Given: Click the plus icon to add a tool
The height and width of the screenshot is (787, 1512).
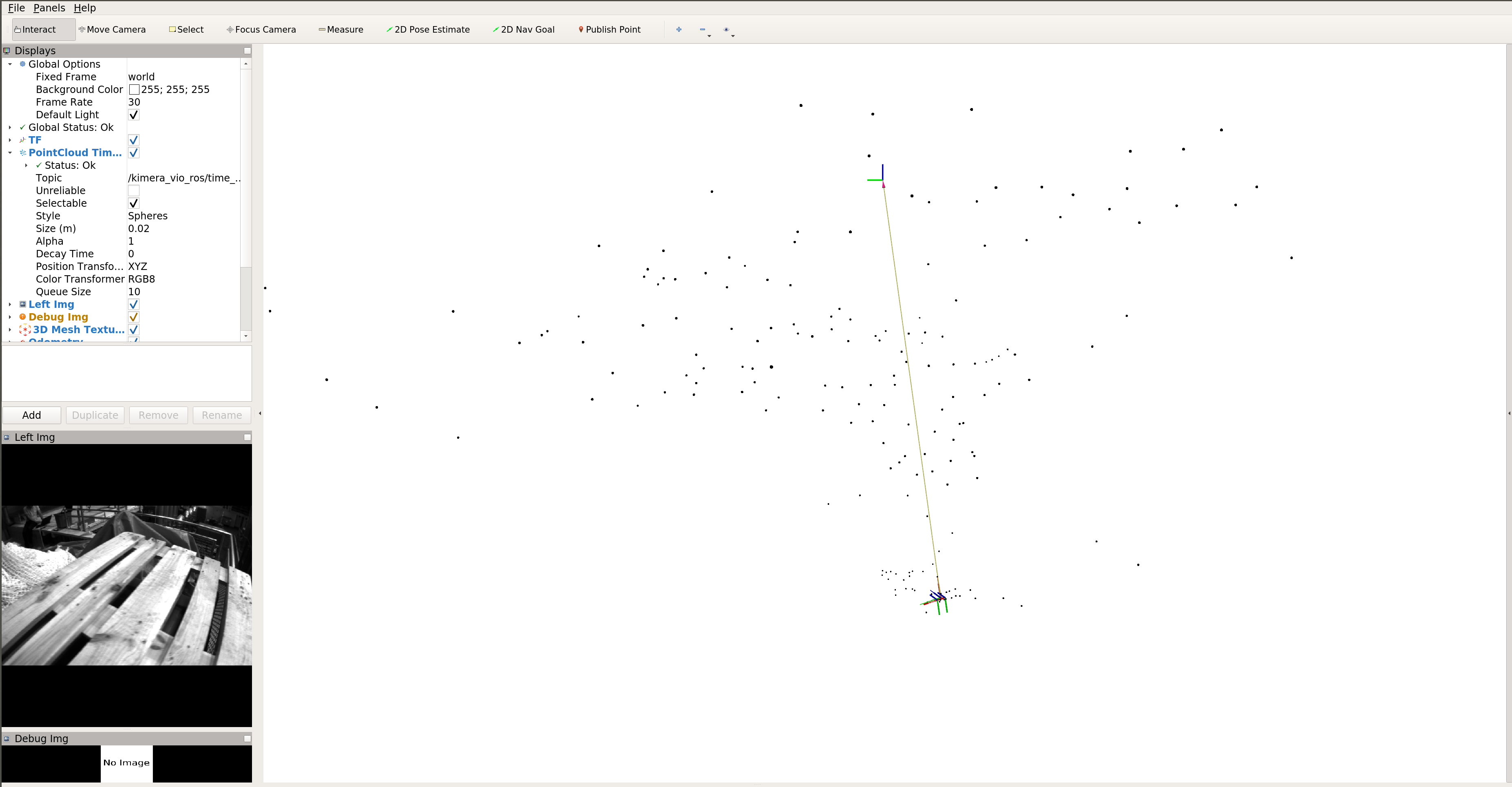Looking at the screenshot, I should 679,29.
